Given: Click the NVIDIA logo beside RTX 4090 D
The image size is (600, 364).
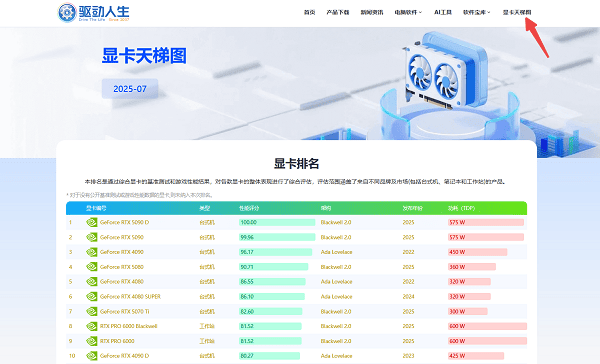Looking at the screenshot, I should [91, 356].
